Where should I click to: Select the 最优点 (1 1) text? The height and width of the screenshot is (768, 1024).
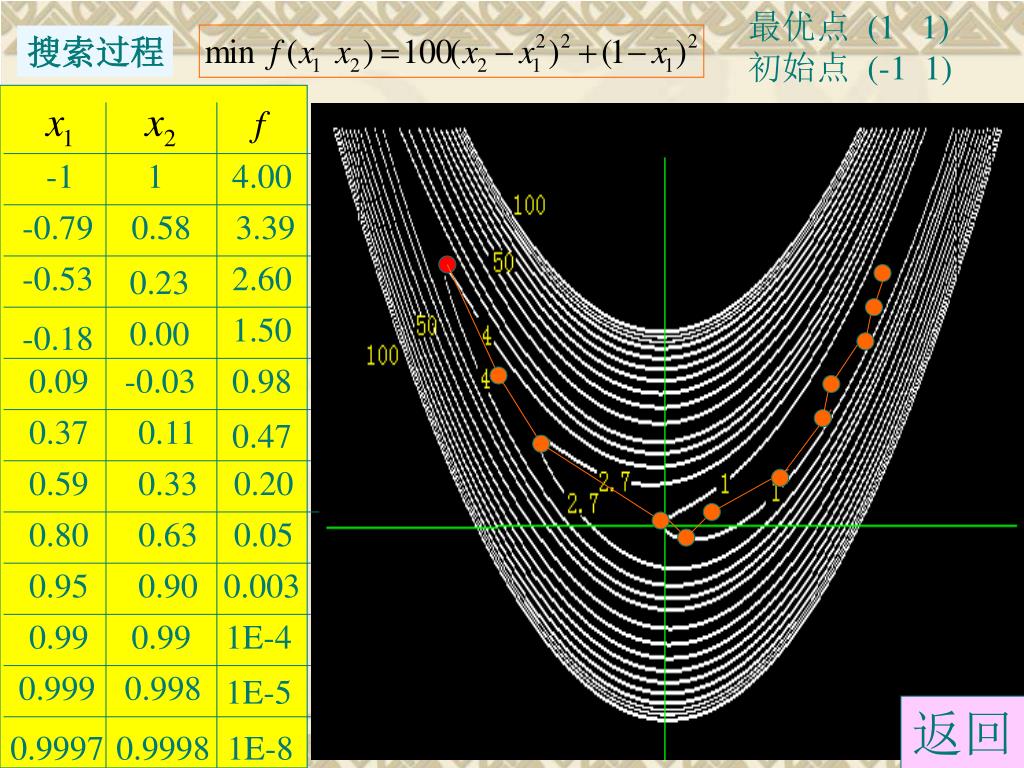848,27
